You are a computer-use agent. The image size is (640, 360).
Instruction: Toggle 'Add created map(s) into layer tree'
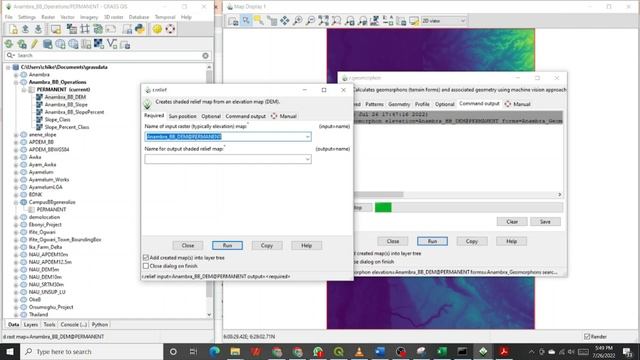tap(146, 258)
